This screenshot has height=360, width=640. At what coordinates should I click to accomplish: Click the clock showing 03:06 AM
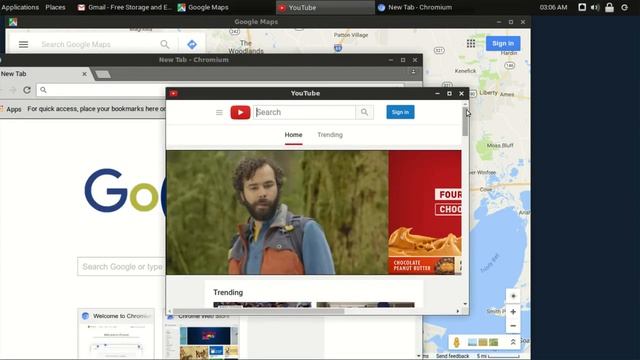553,7
